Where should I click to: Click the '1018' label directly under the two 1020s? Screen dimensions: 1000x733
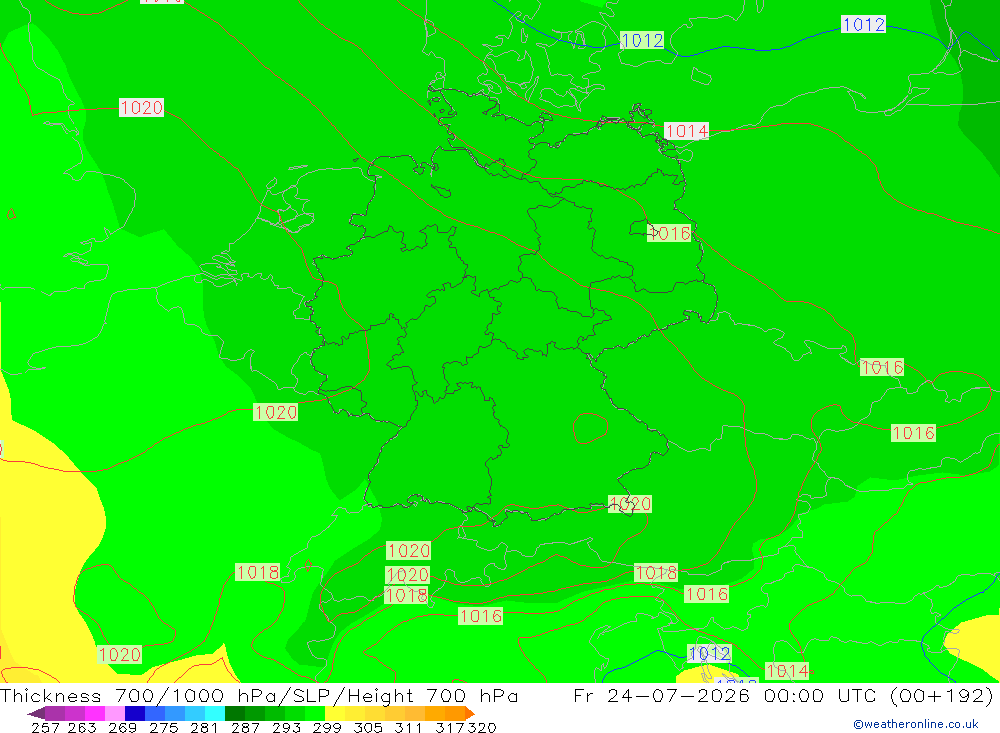(406, 595)
